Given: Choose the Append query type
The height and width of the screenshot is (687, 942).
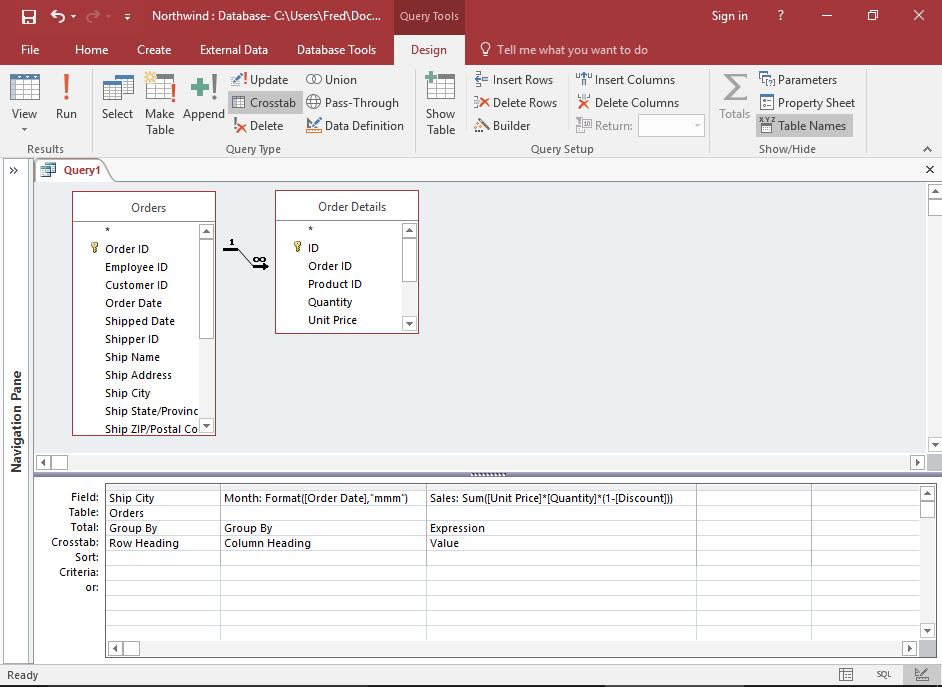Looking at the screenshot, I should coord(204,97).
